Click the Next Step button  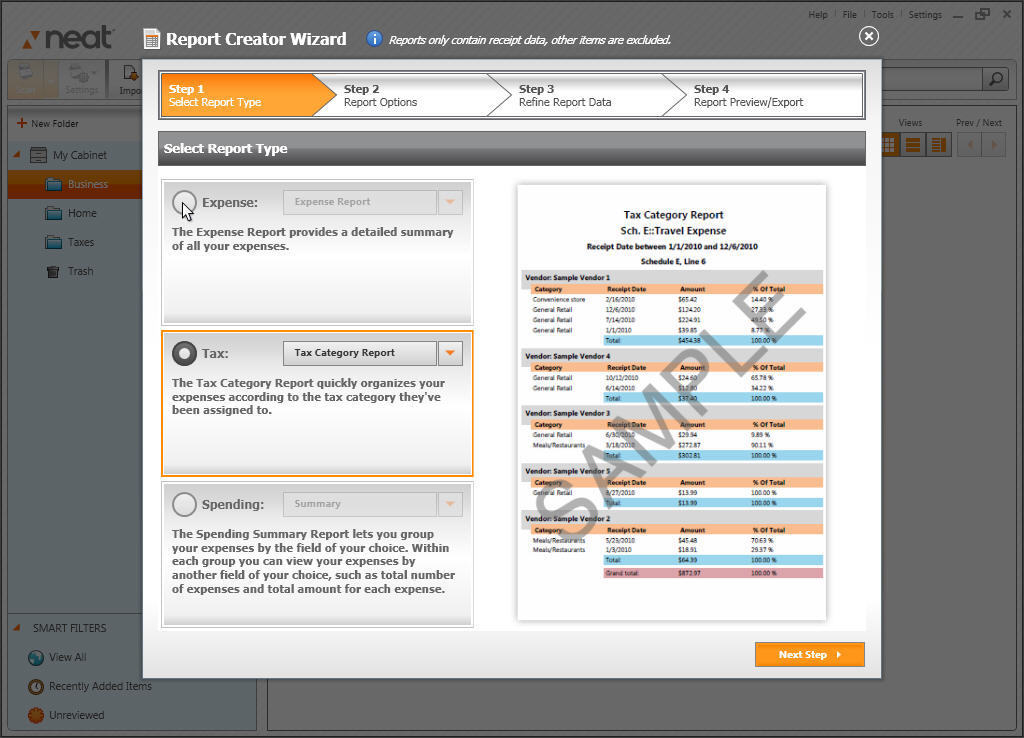(809, 654)
